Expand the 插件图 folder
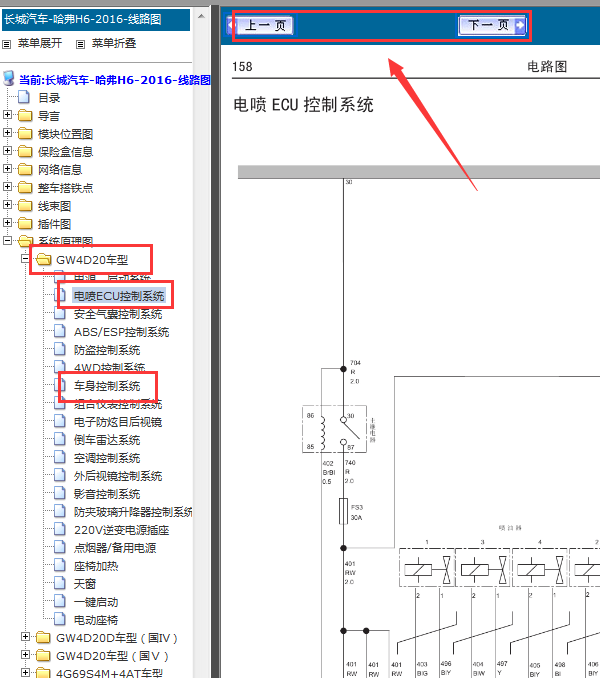 (7, 223)
